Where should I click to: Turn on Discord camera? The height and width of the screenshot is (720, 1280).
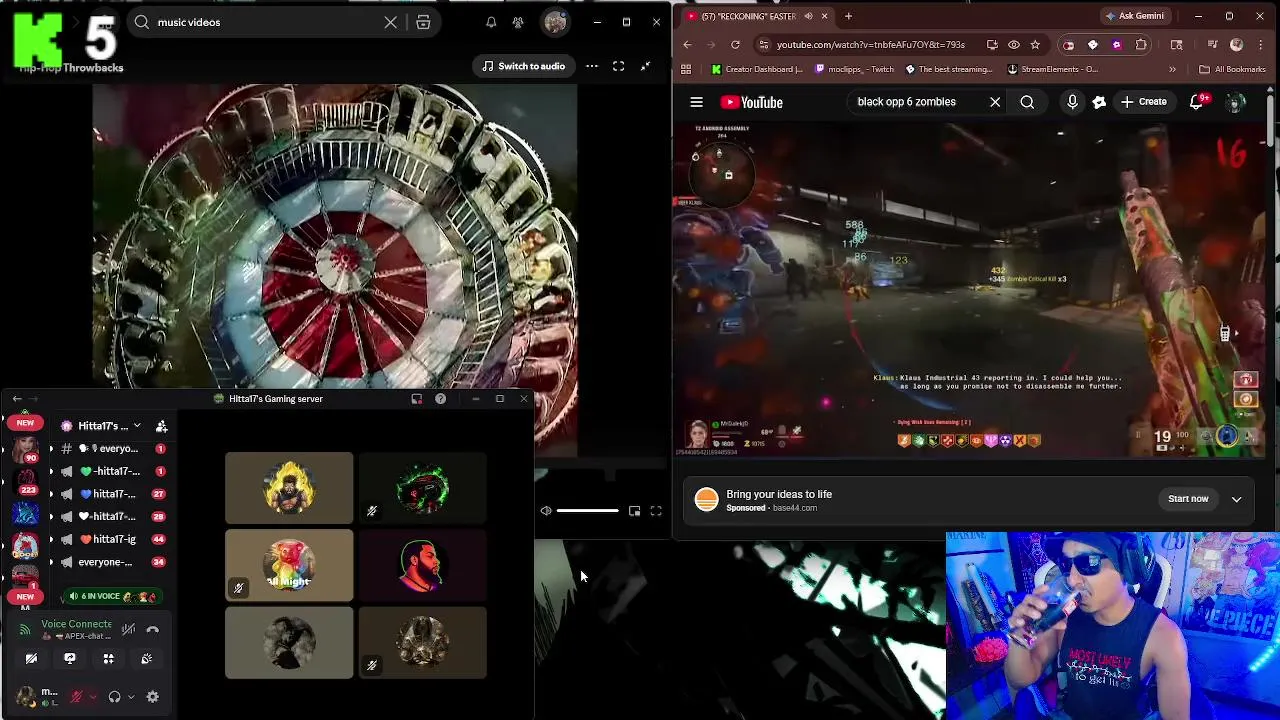coord(31,659)
